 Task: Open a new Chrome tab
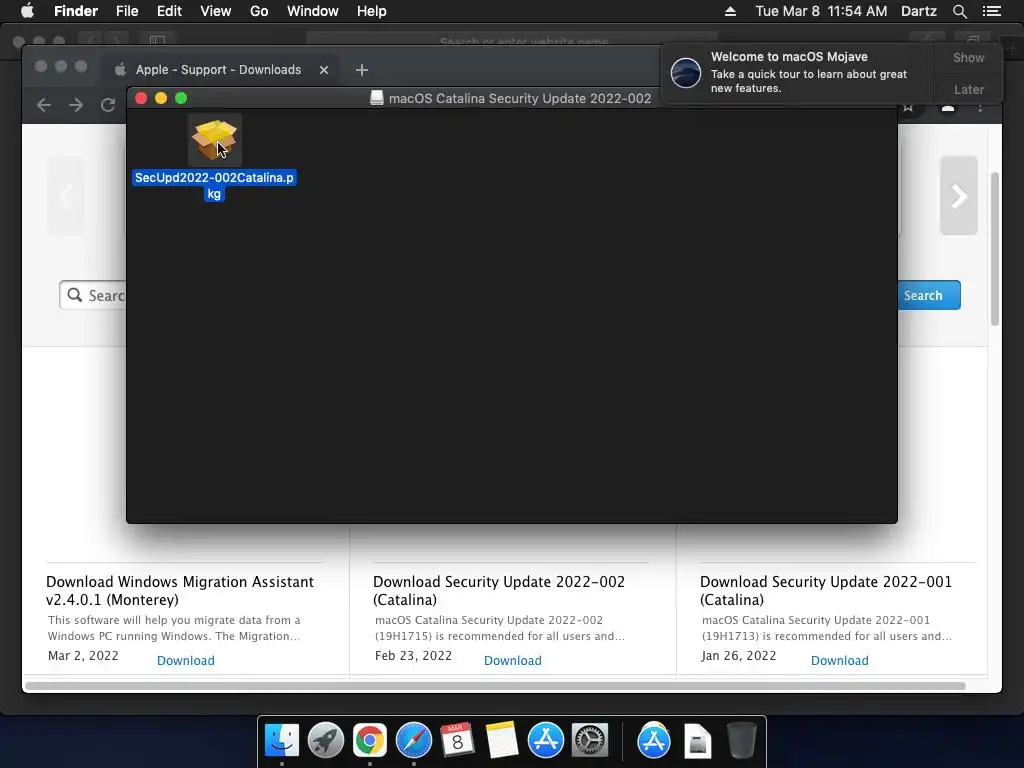click(x=362, y=70)
